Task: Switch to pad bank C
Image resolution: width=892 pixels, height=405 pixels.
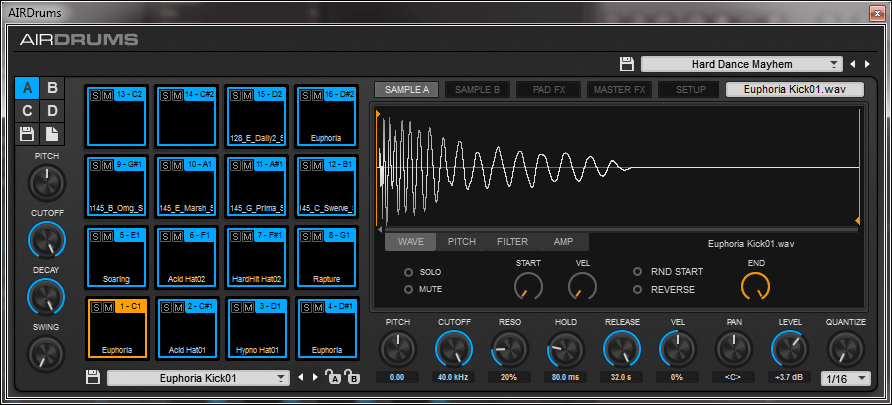Action: (x=27, y=111)
